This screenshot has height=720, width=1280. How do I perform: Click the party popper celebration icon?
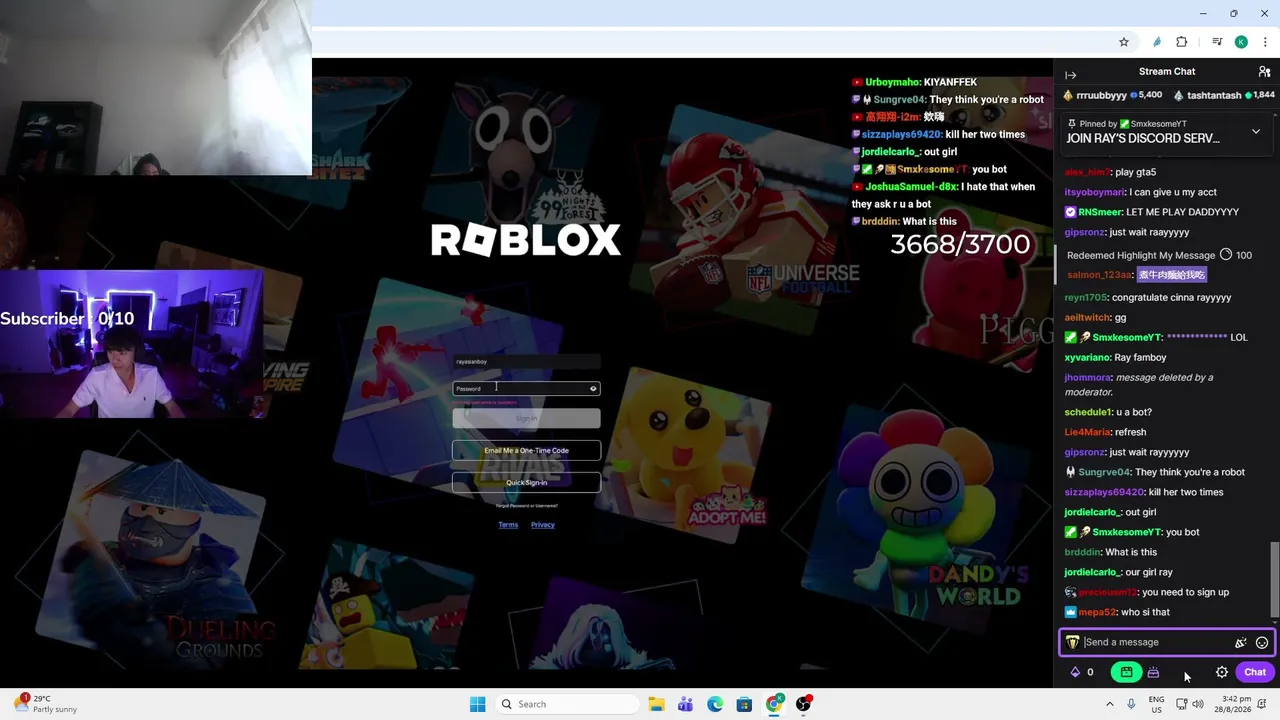(1240, 643)
